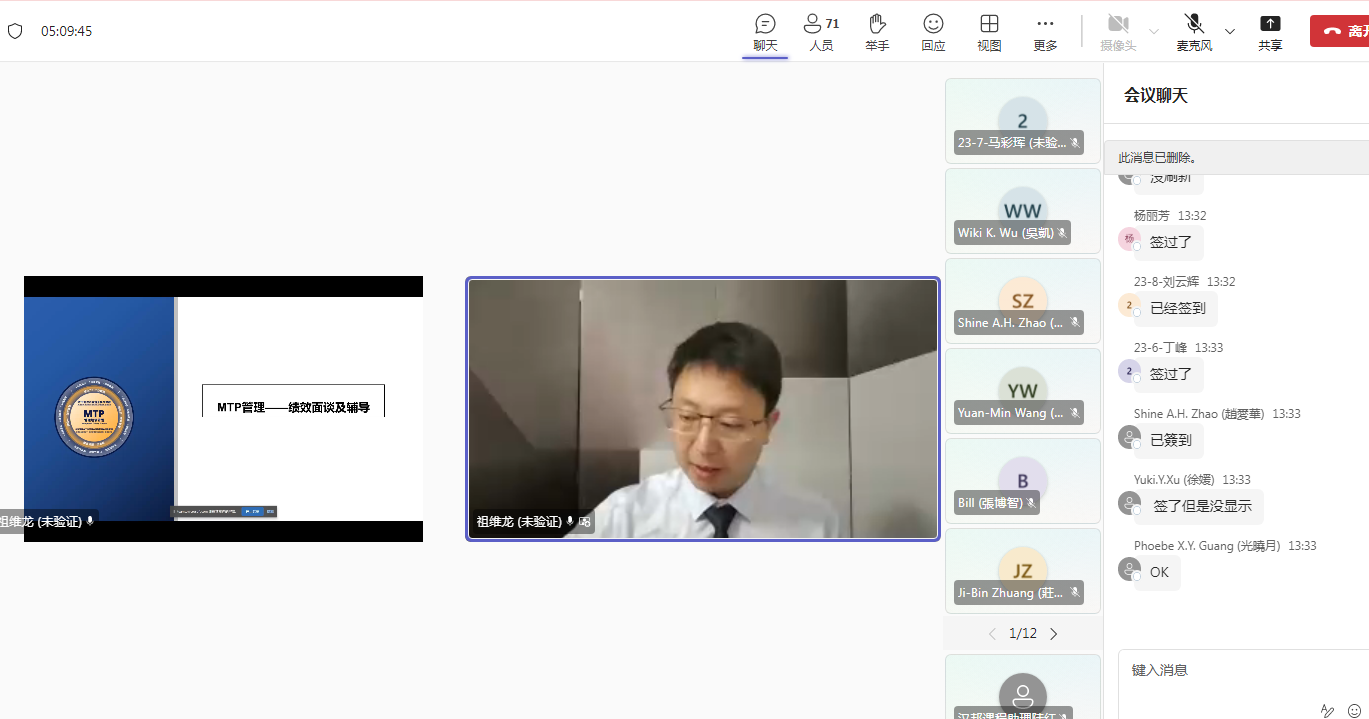
Task: Go to next page of participants
Action: [x=1053, y=633]
